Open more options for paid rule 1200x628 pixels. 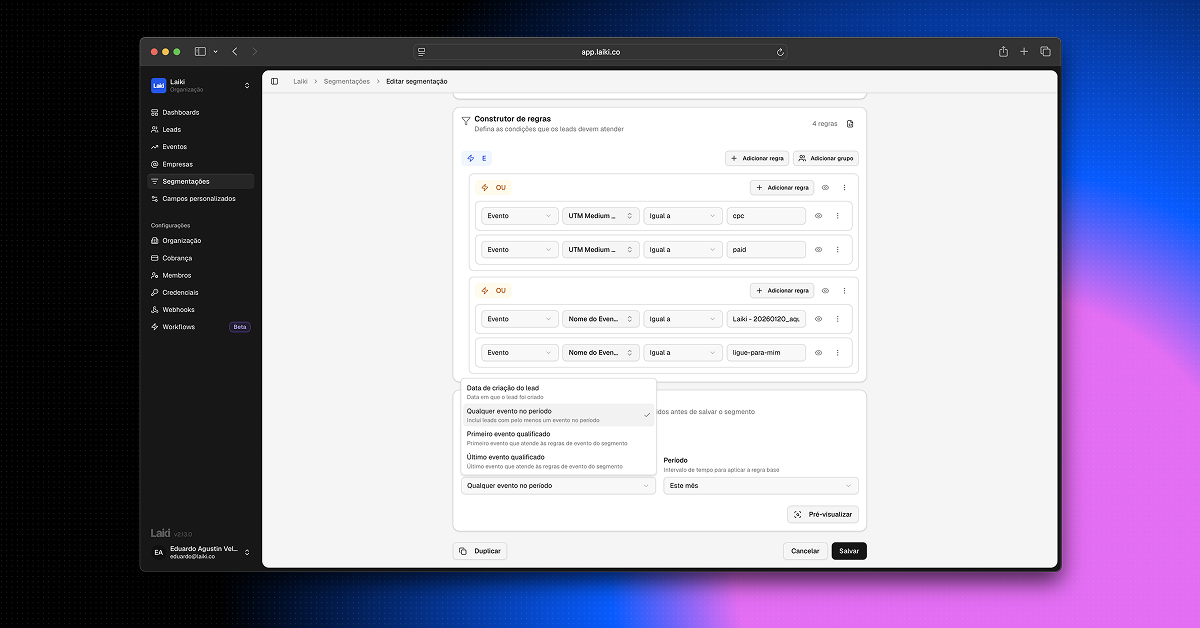837,250
